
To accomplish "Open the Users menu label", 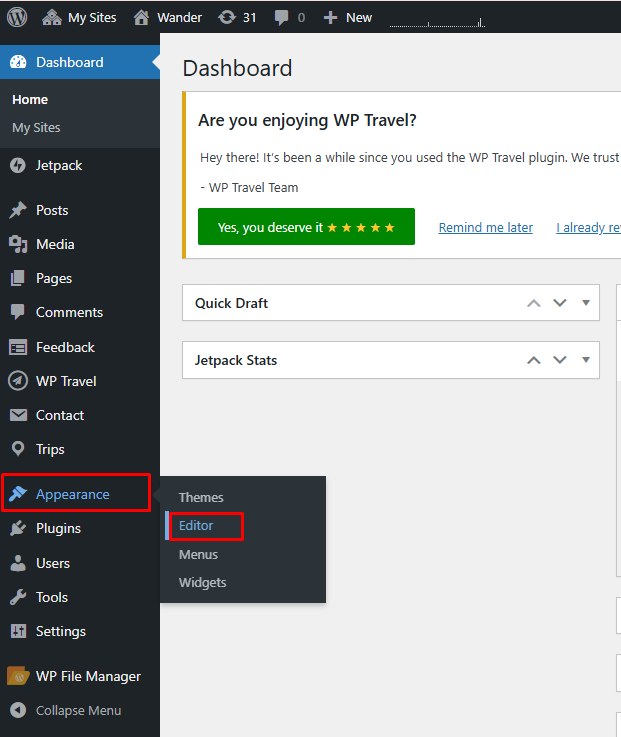I will click(x=53, y=564).
